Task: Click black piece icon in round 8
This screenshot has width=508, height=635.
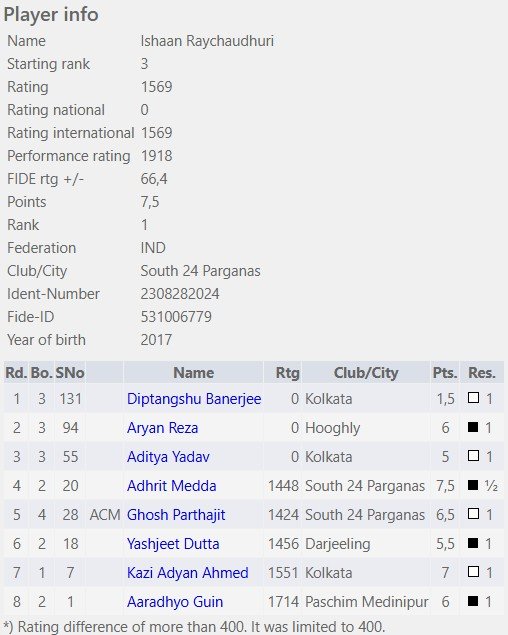Action: [473, 601]
